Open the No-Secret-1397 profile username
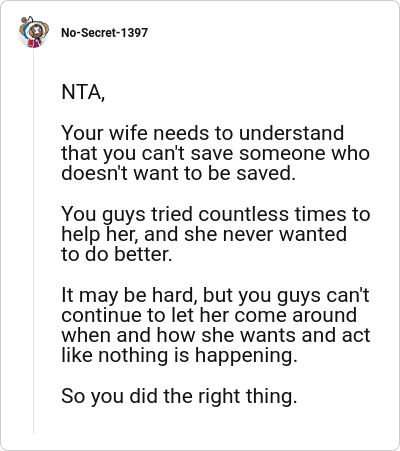The image size is (400, 451). (104, 33)
